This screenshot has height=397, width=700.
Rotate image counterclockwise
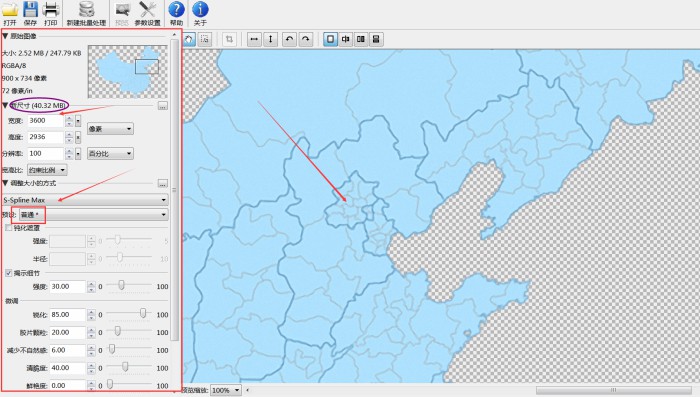point(289,39)
